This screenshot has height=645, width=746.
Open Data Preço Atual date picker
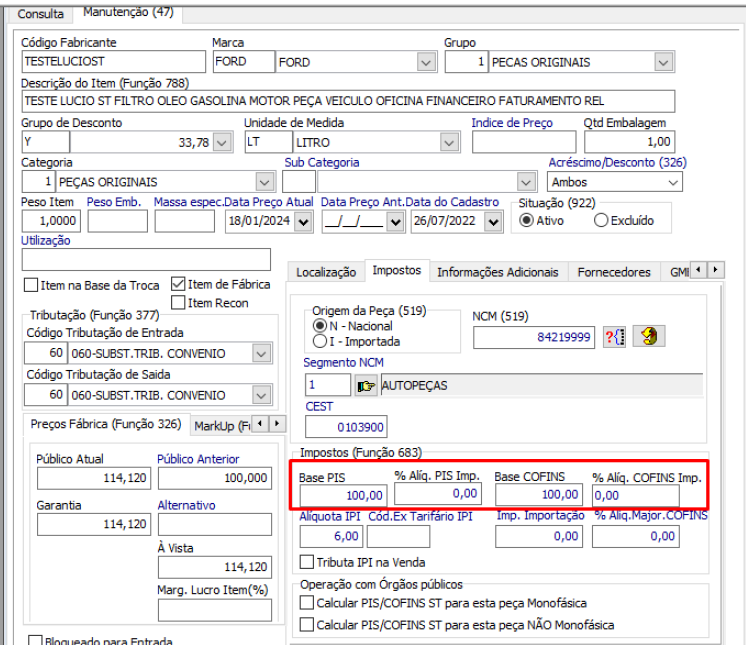point(303,222)
